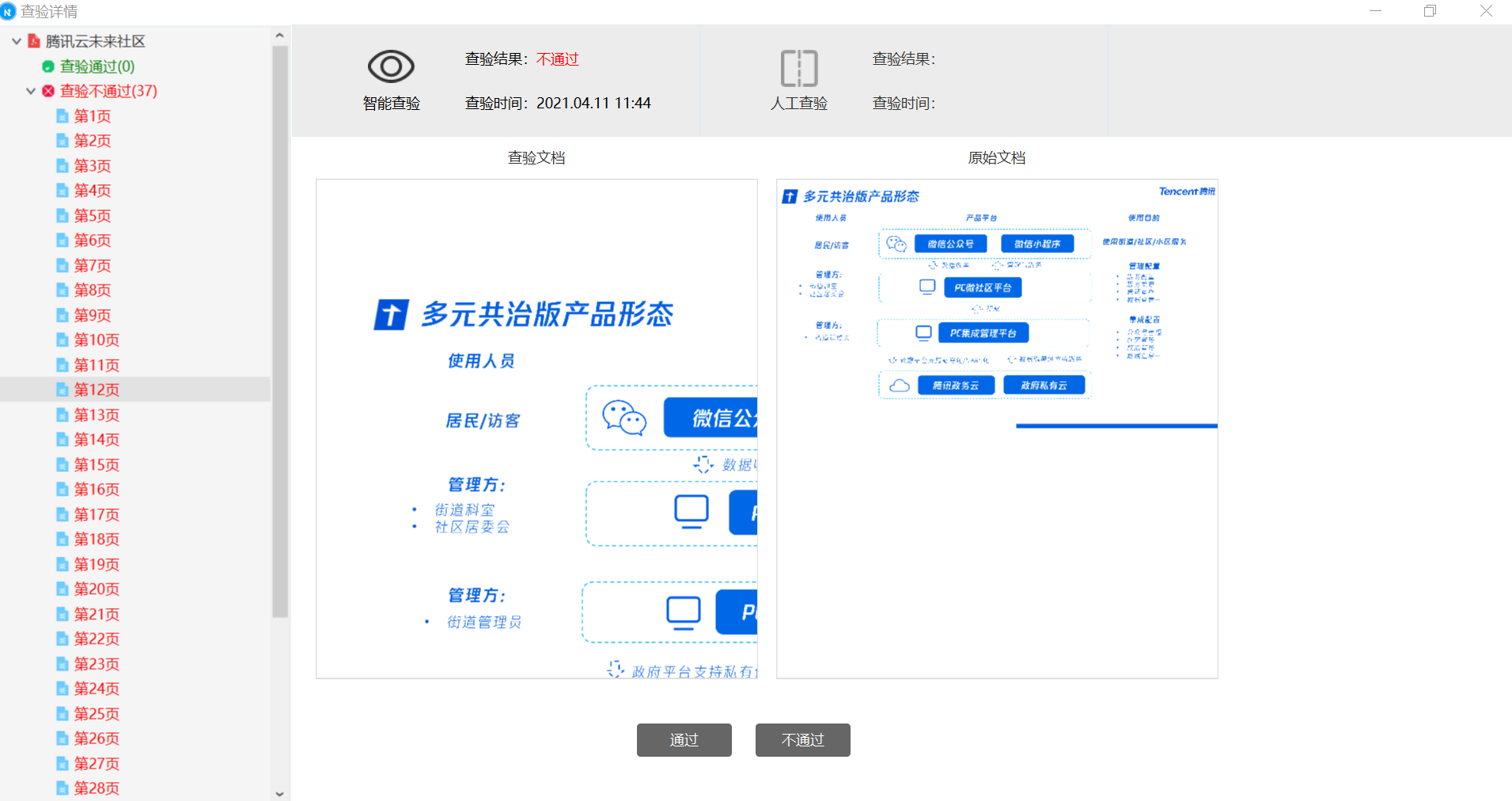Select the 第28页 tree entry
This screenshot has height=801, width=1512.
click(x=97, y=788)
